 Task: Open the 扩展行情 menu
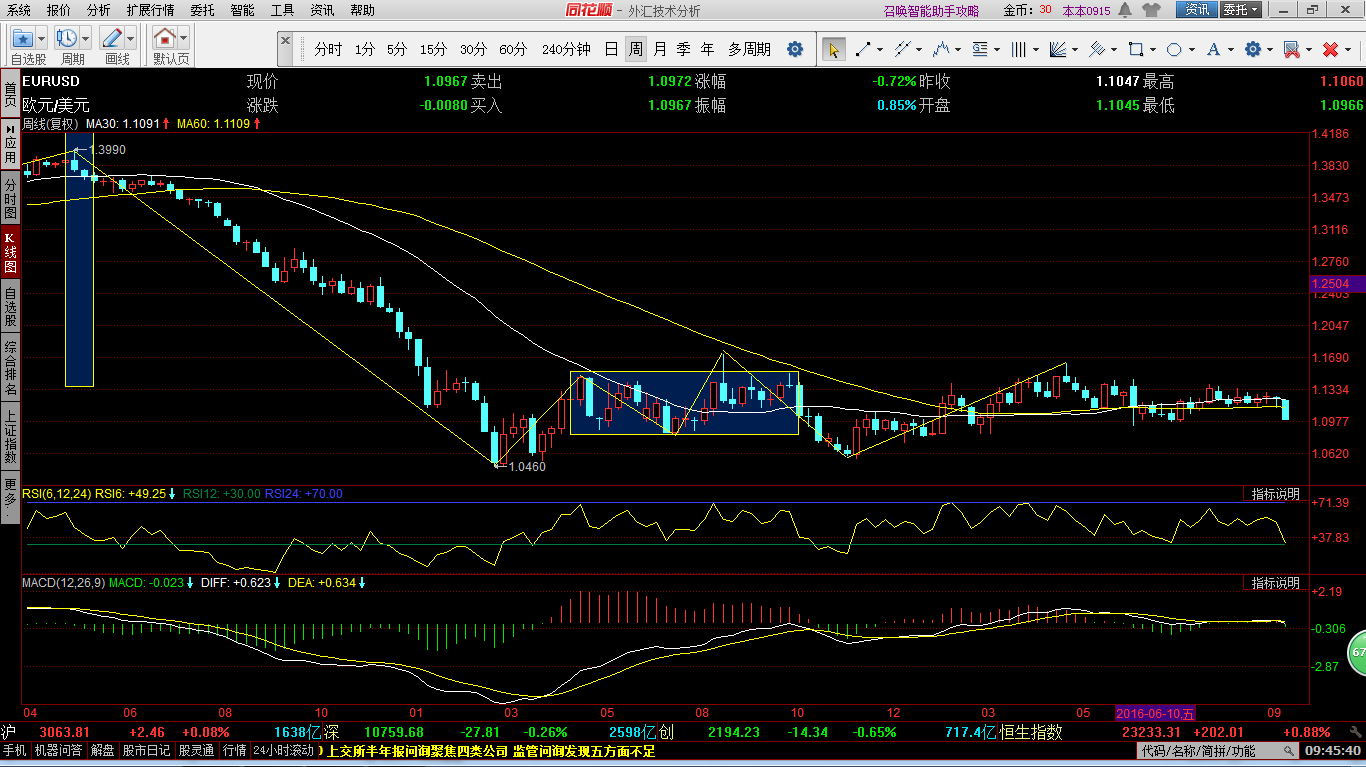point(150,10)
